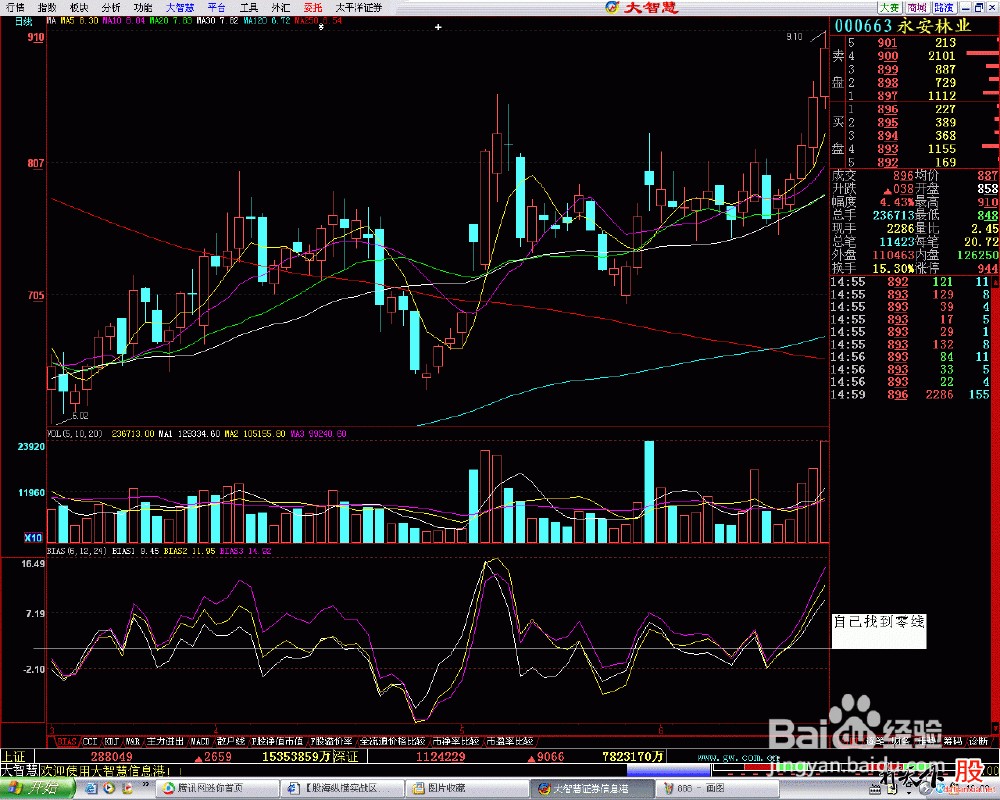Viewport: 1000px width, 800px height.
Task: Open the 委托 trading menu
Action: (x=312, y=8)
